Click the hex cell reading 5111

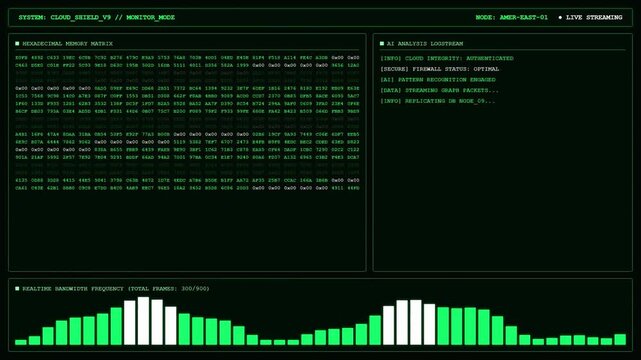(179, 65)
